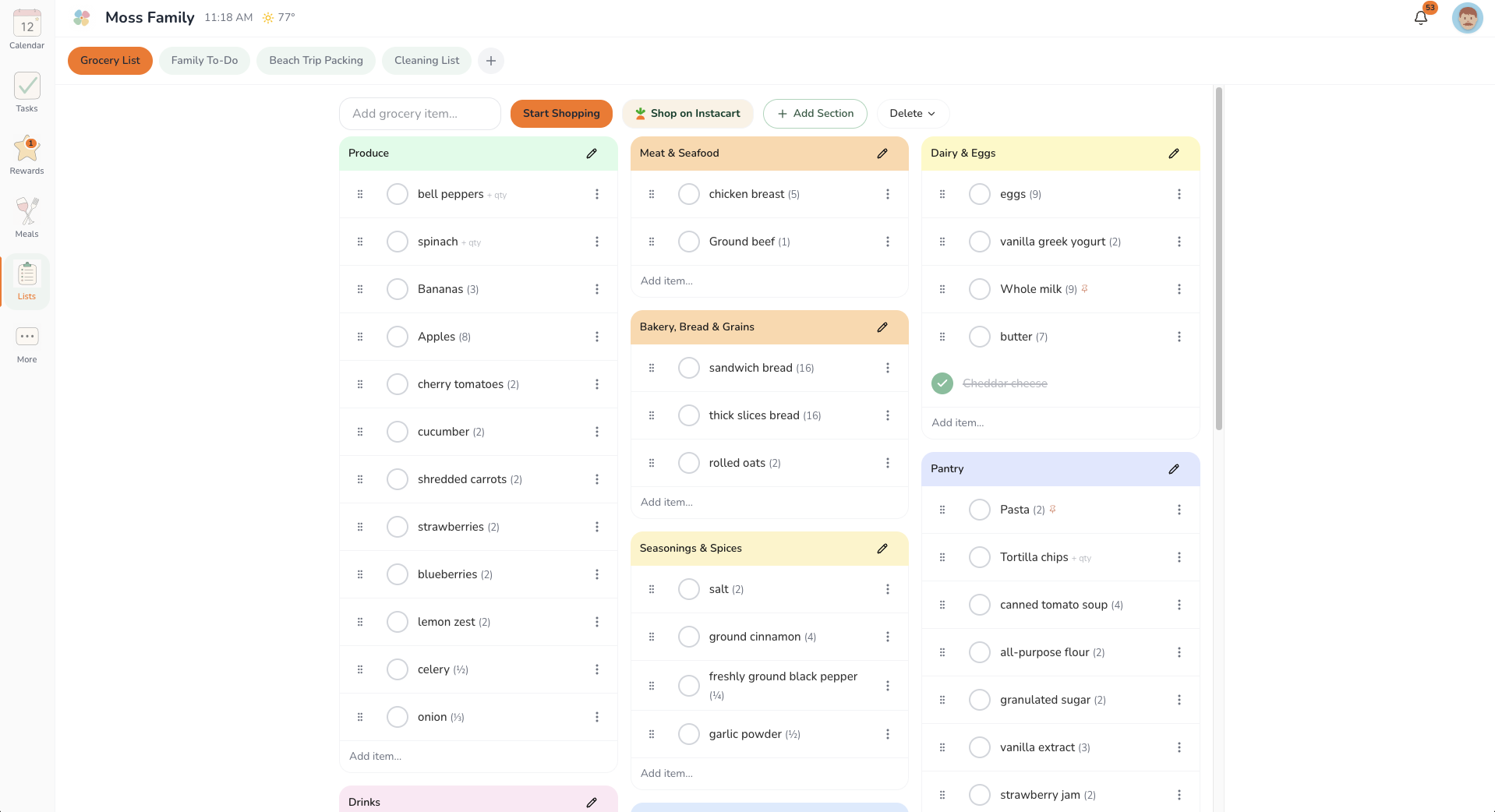Open the user profile avatar
1495x812 pixels.
pos(1467,17)
